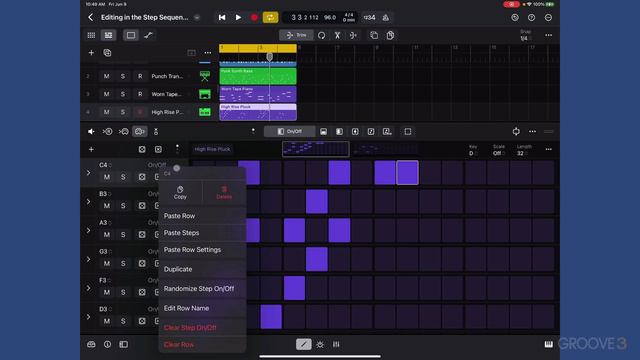
Task: Open step sequencer menu bar ellipsis
Action: [532, 131]
